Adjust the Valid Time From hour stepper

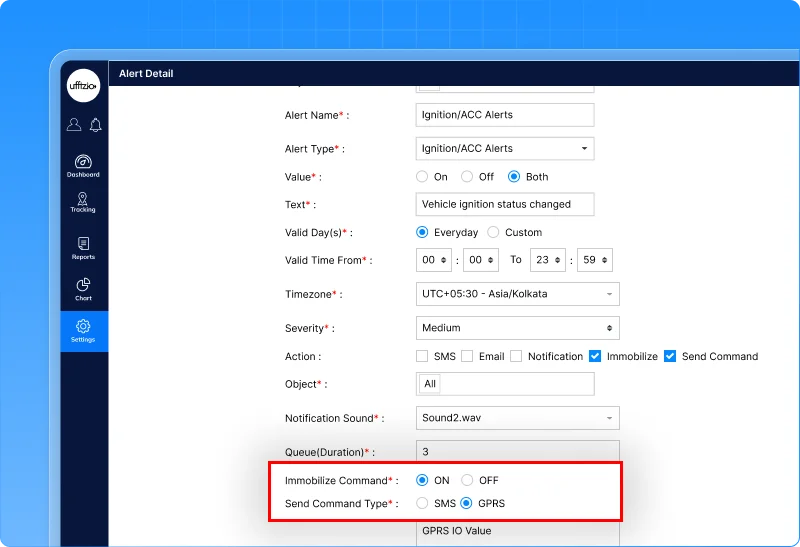434,260
